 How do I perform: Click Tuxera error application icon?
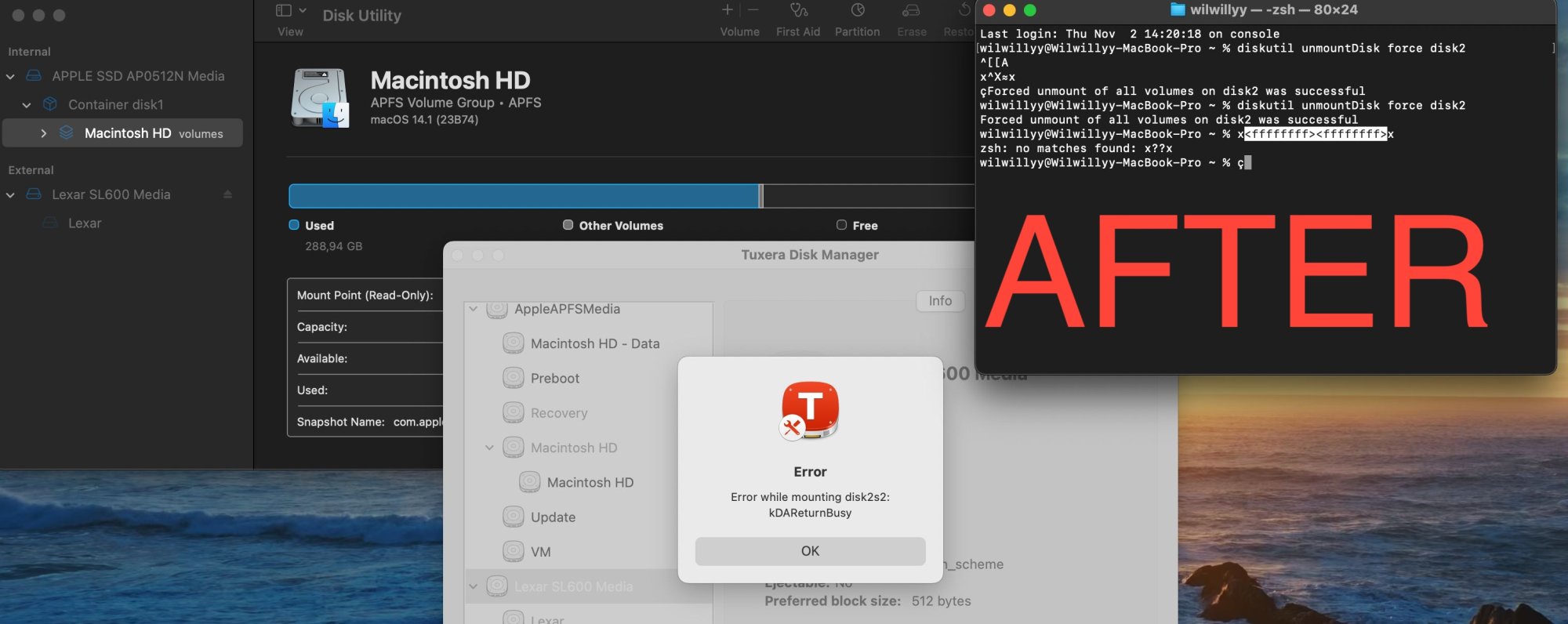(x=809, y=411)
